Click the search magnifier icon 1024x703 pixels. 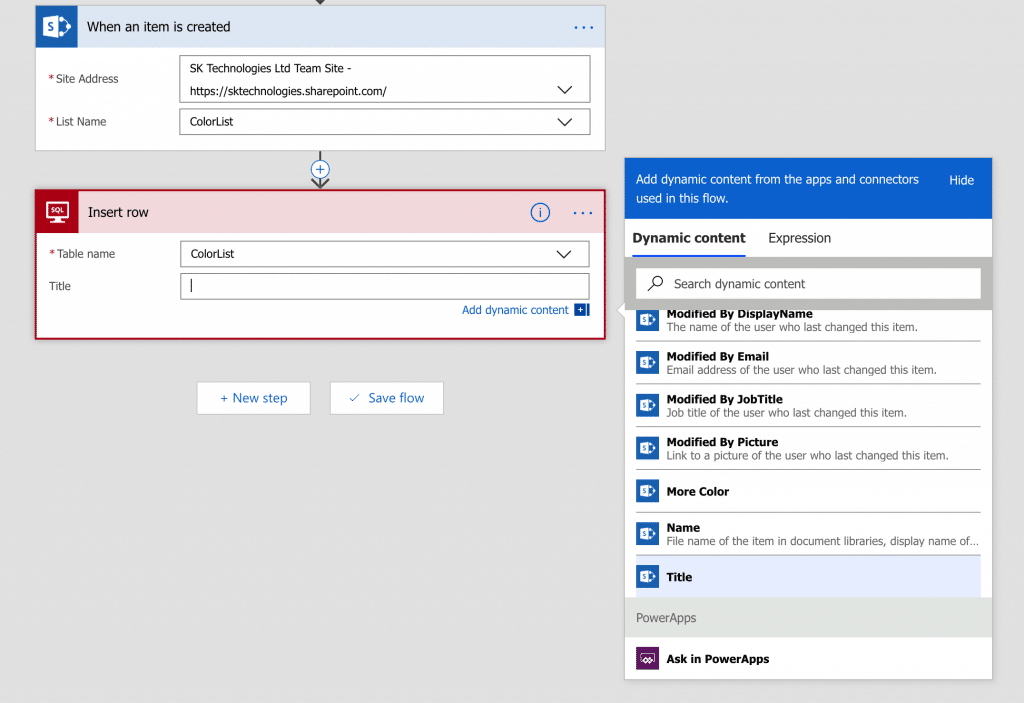[x=656, y=283]
